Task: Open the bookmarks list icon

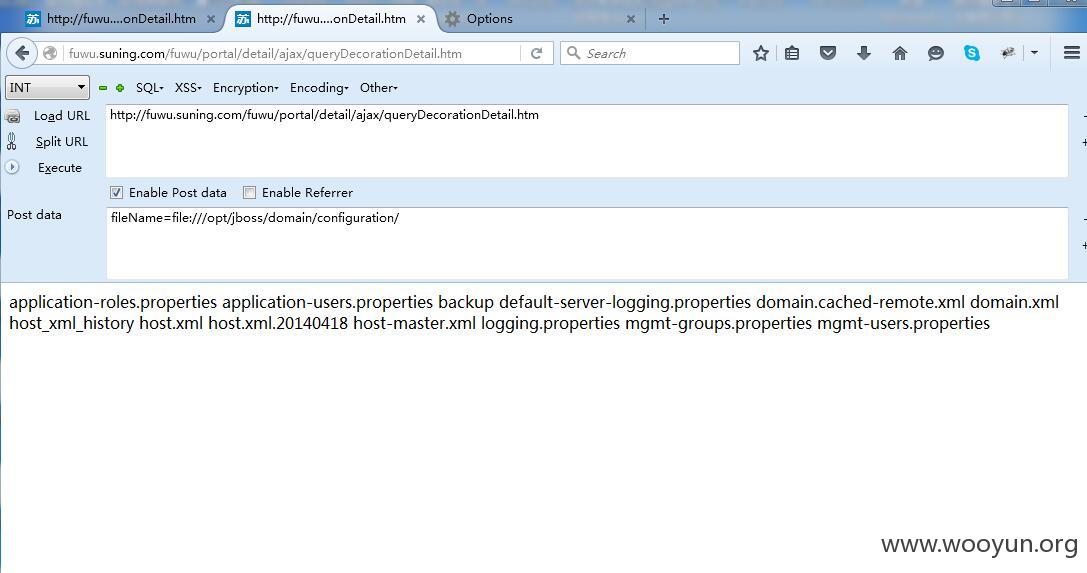Action: click(792, 53)
